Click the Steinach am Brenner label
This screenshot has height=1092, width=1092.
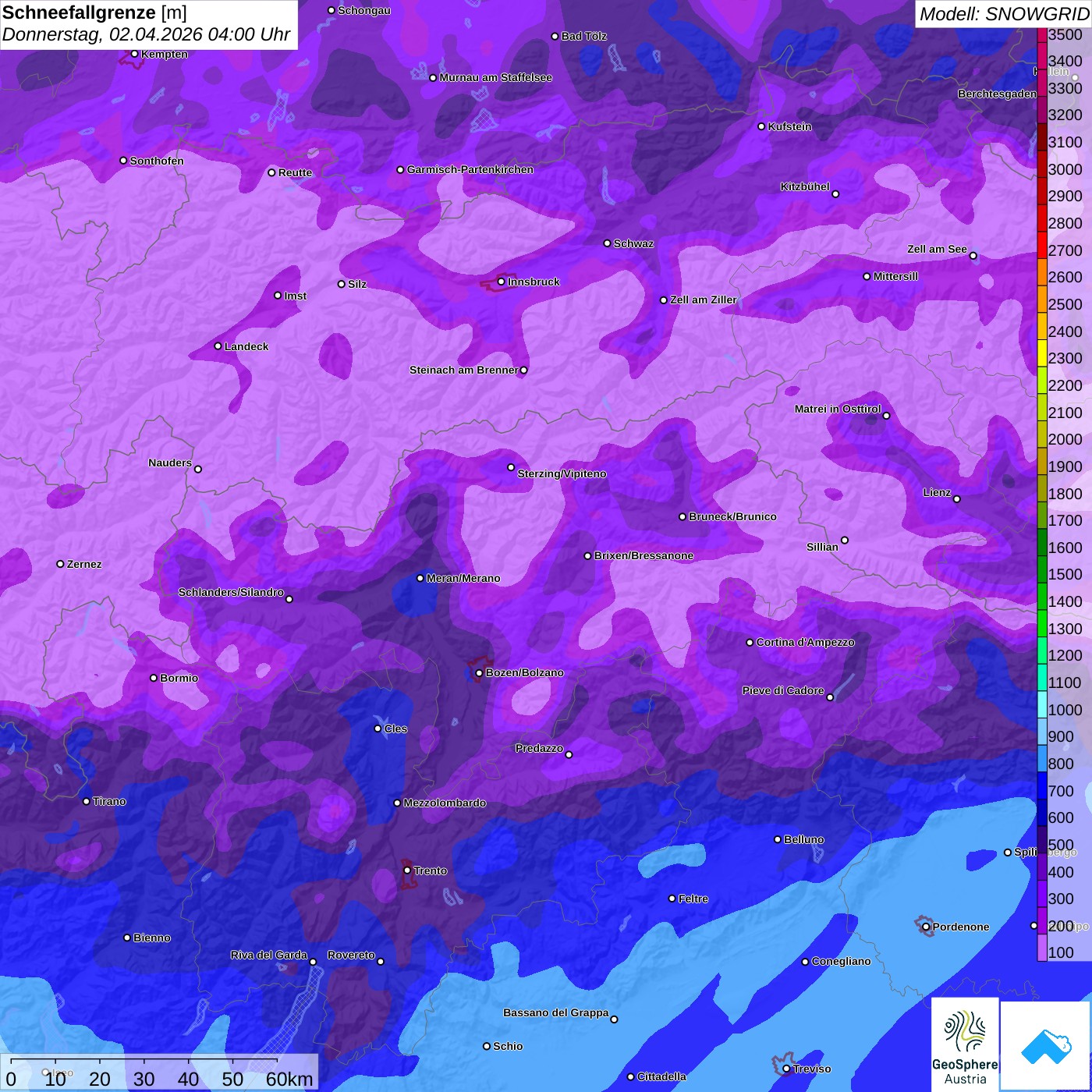pos(463,370)
